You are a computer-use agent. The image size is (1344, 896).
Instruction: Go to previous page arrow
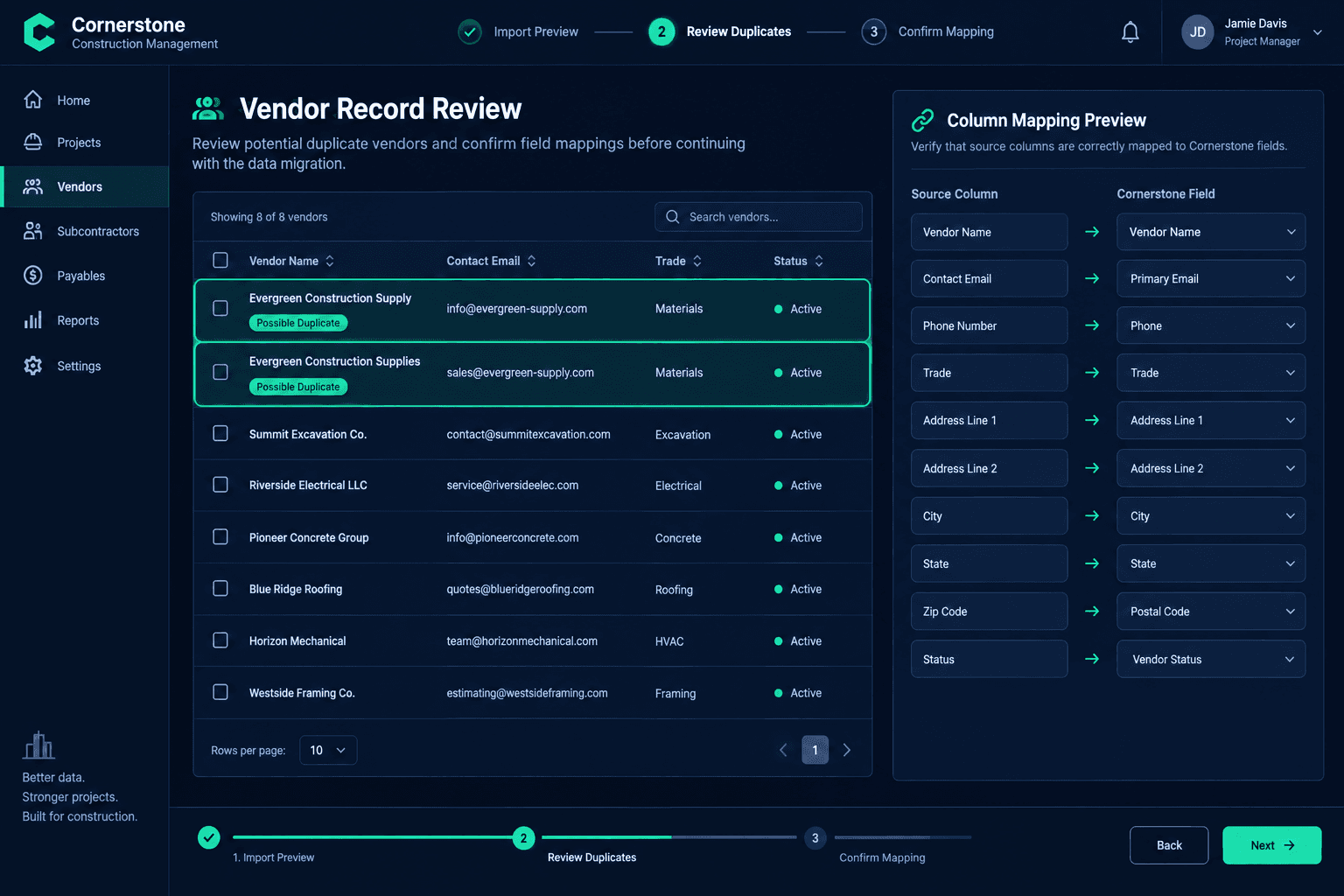point(783,750)
